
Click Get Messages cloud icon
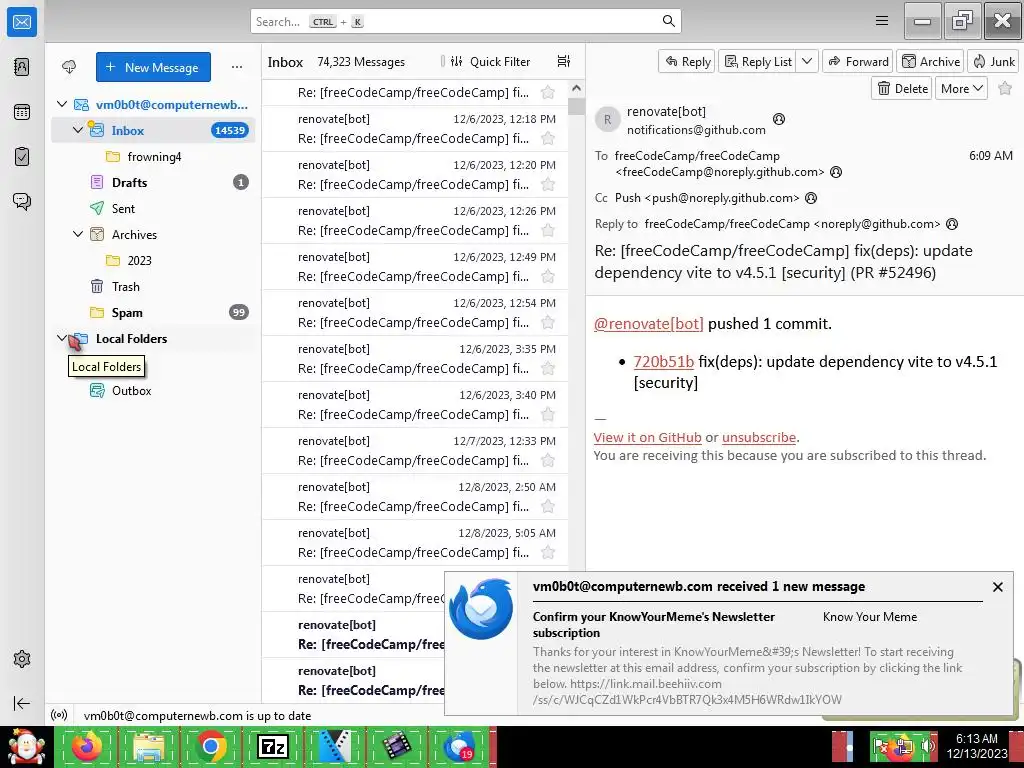pos(69,67)
